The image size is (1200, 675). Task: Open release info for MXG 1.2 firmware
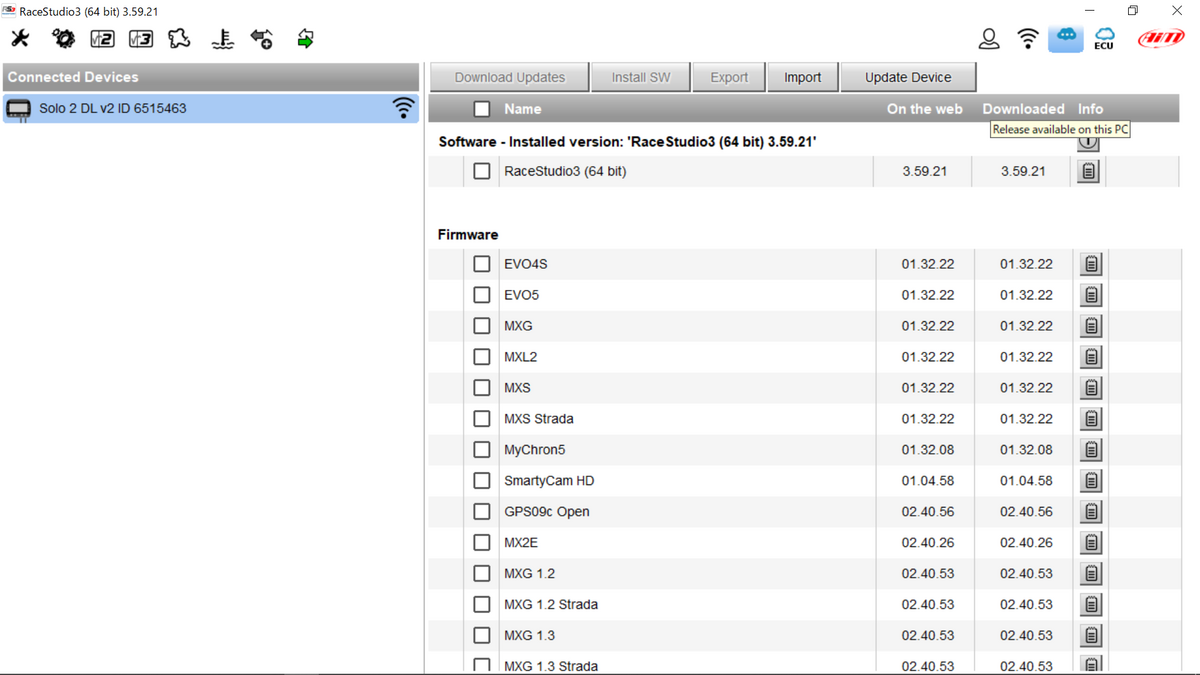pyautogui.click(x=1091, y=574)
